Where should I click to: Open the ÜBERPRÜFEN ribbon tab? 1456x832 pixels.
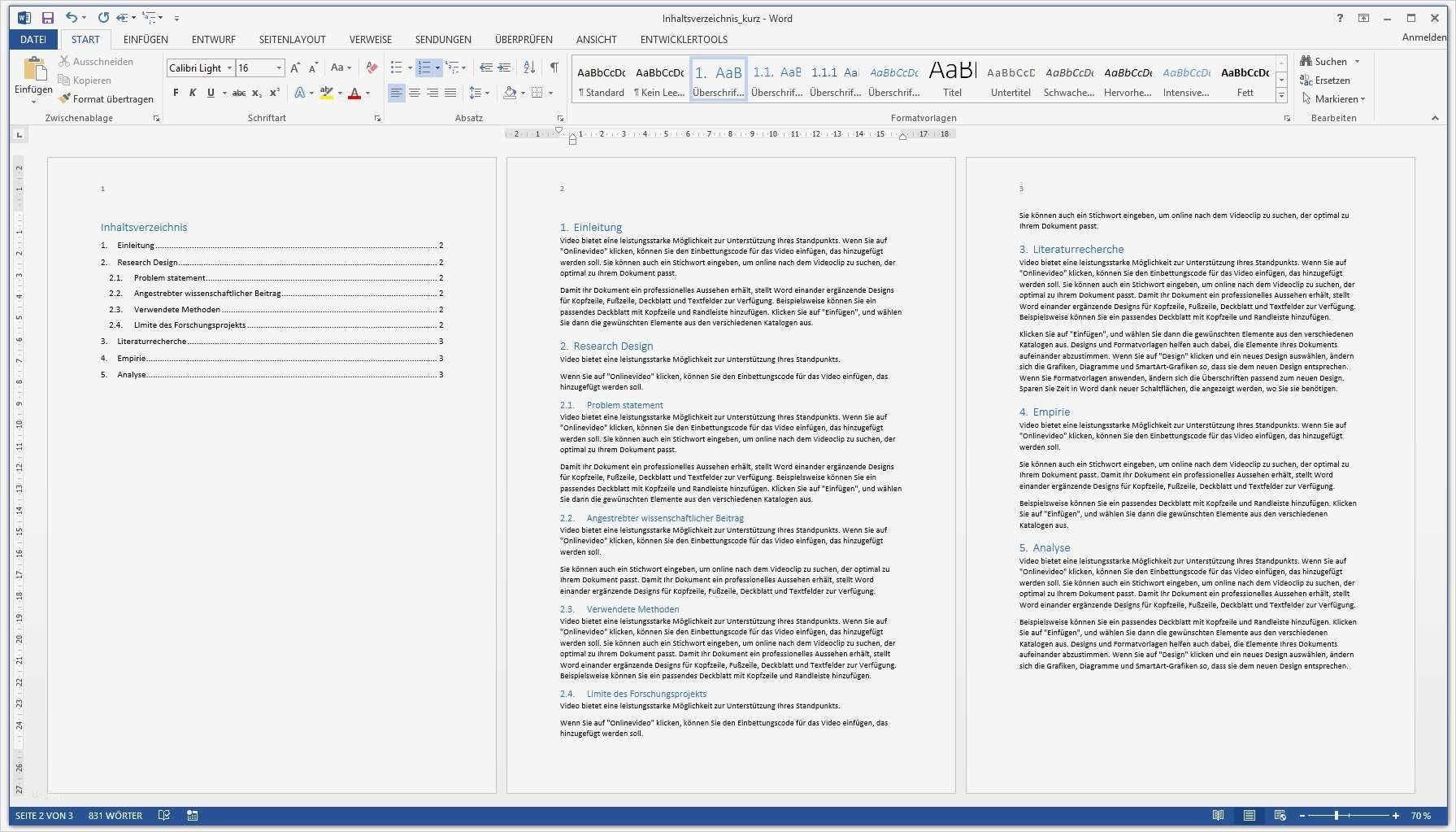523,39
